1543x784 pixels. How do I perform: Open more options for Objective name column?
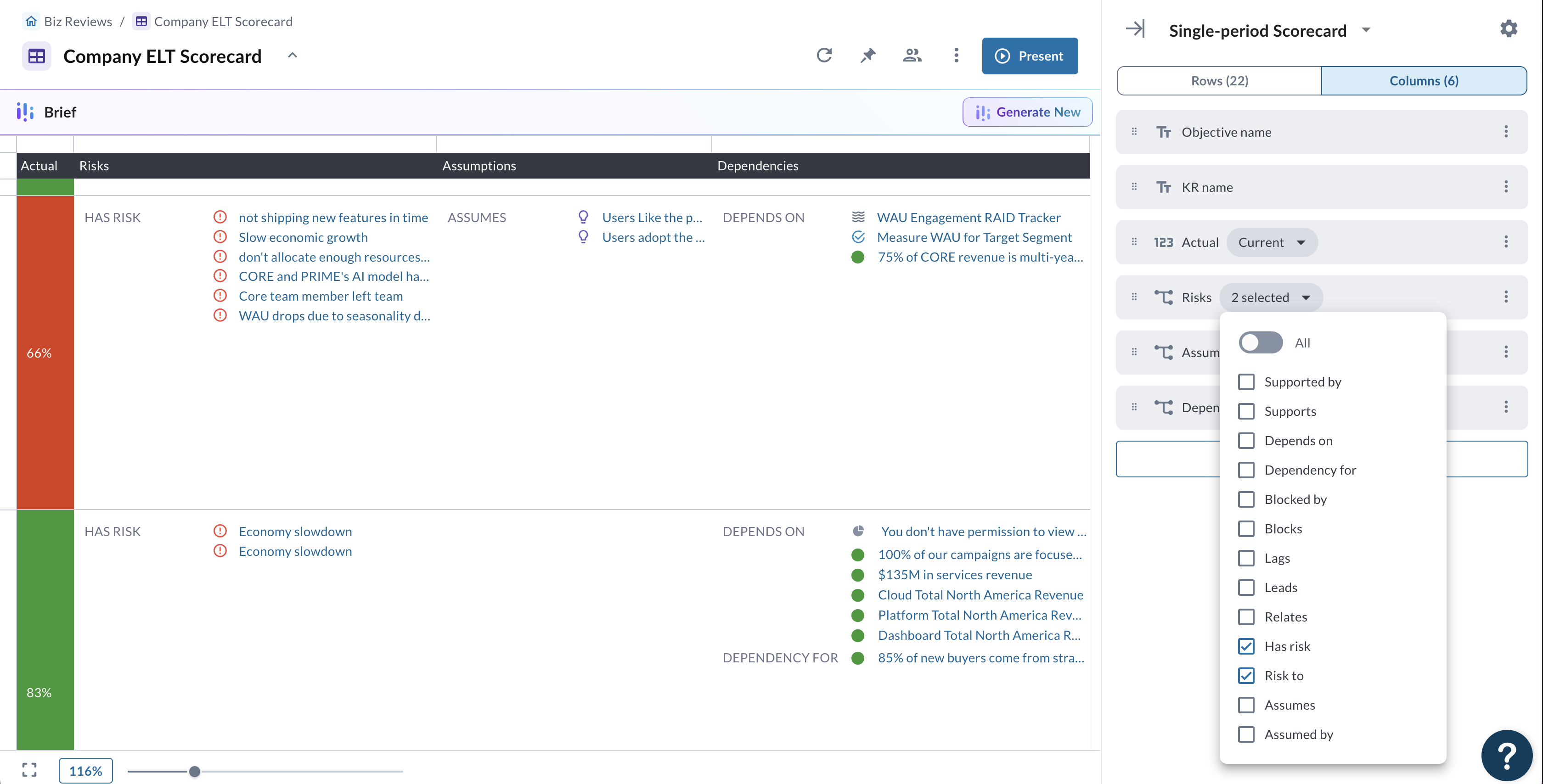(1506, 132)
